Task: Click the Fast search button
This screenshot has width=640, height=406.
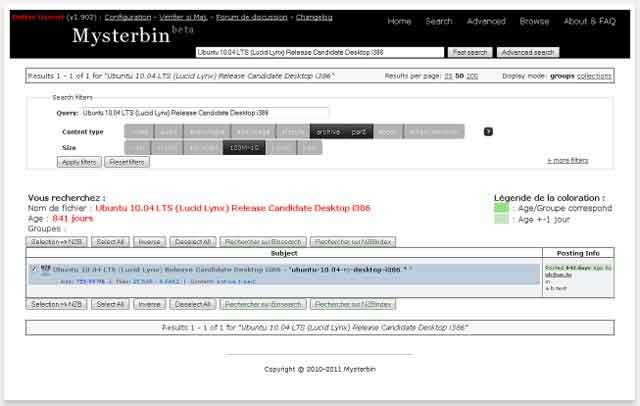Action: [470, 52]
